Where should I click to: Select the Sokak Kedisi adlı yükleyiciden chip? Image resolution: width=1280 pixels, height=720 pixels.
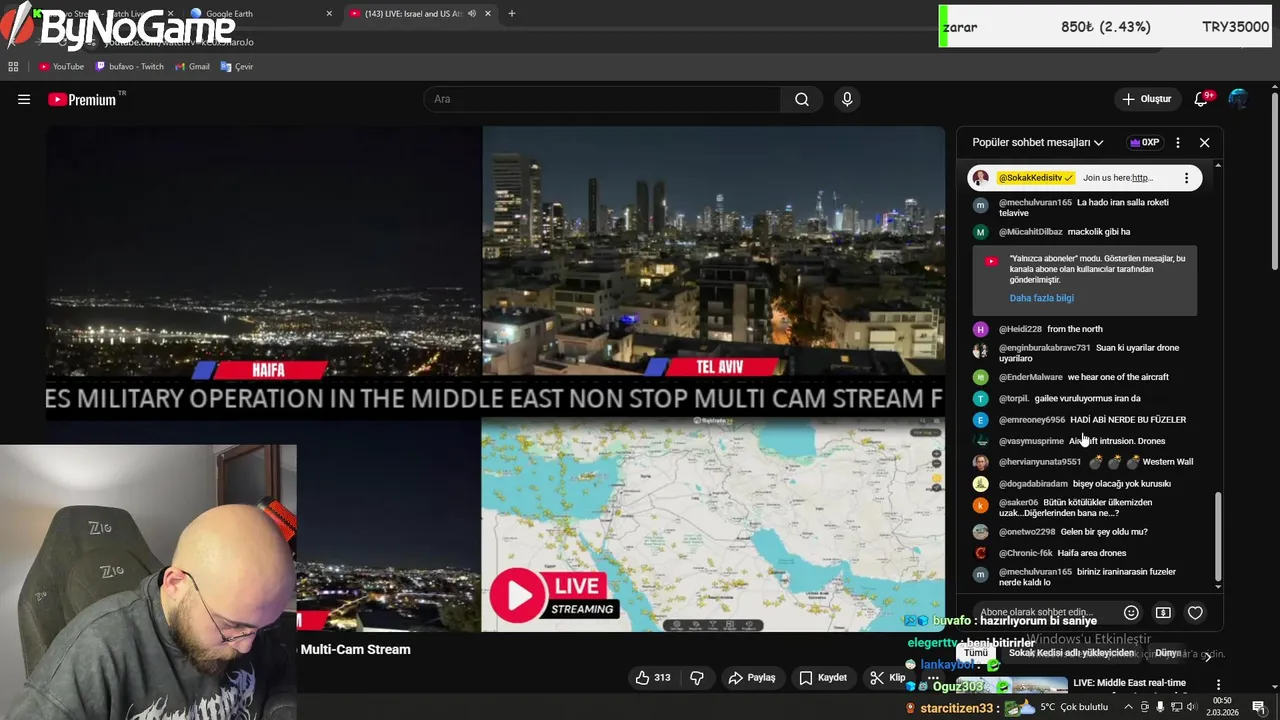coord(1071,653)
